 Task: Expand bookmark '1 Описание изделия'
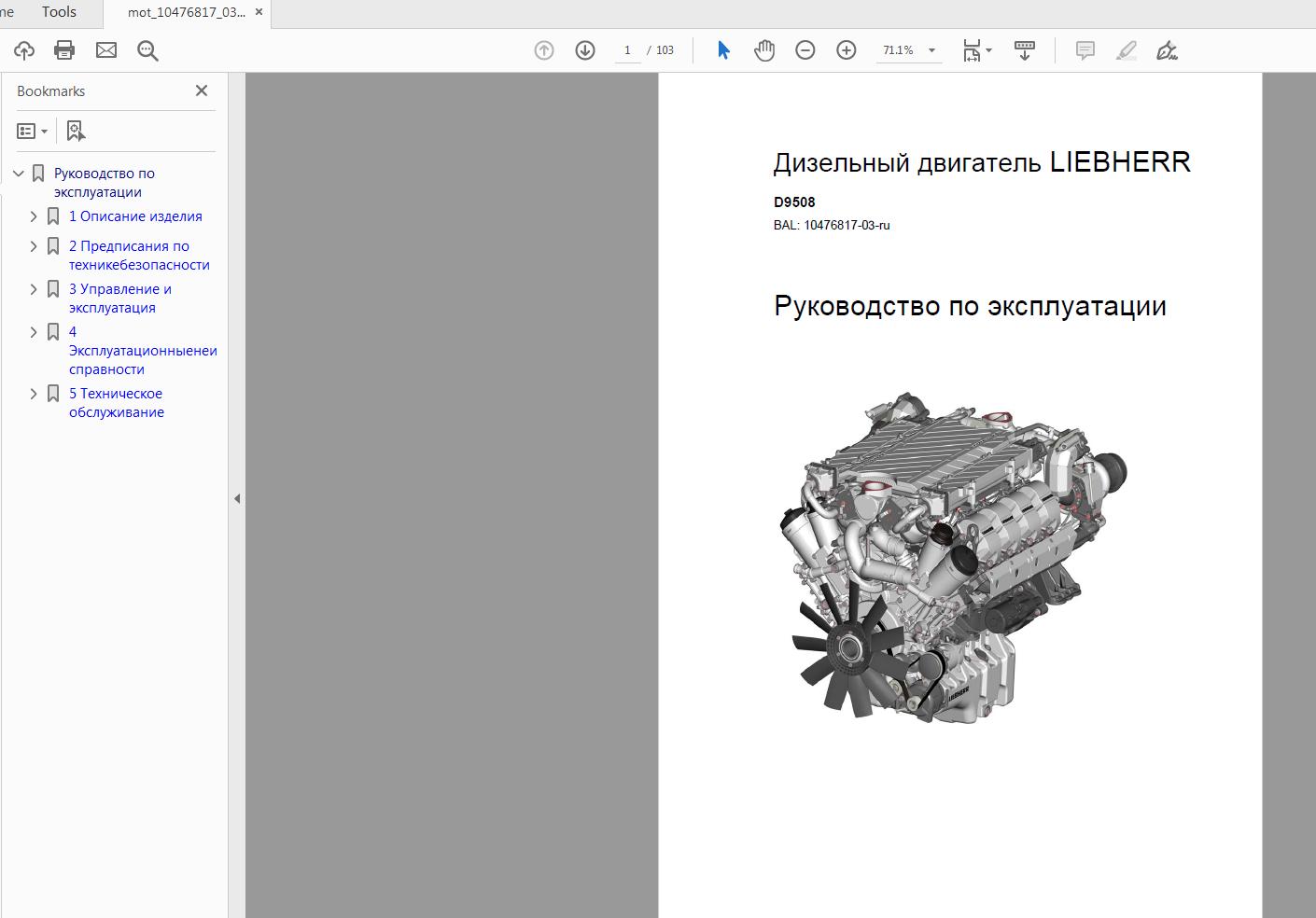(x=34, y=216)
